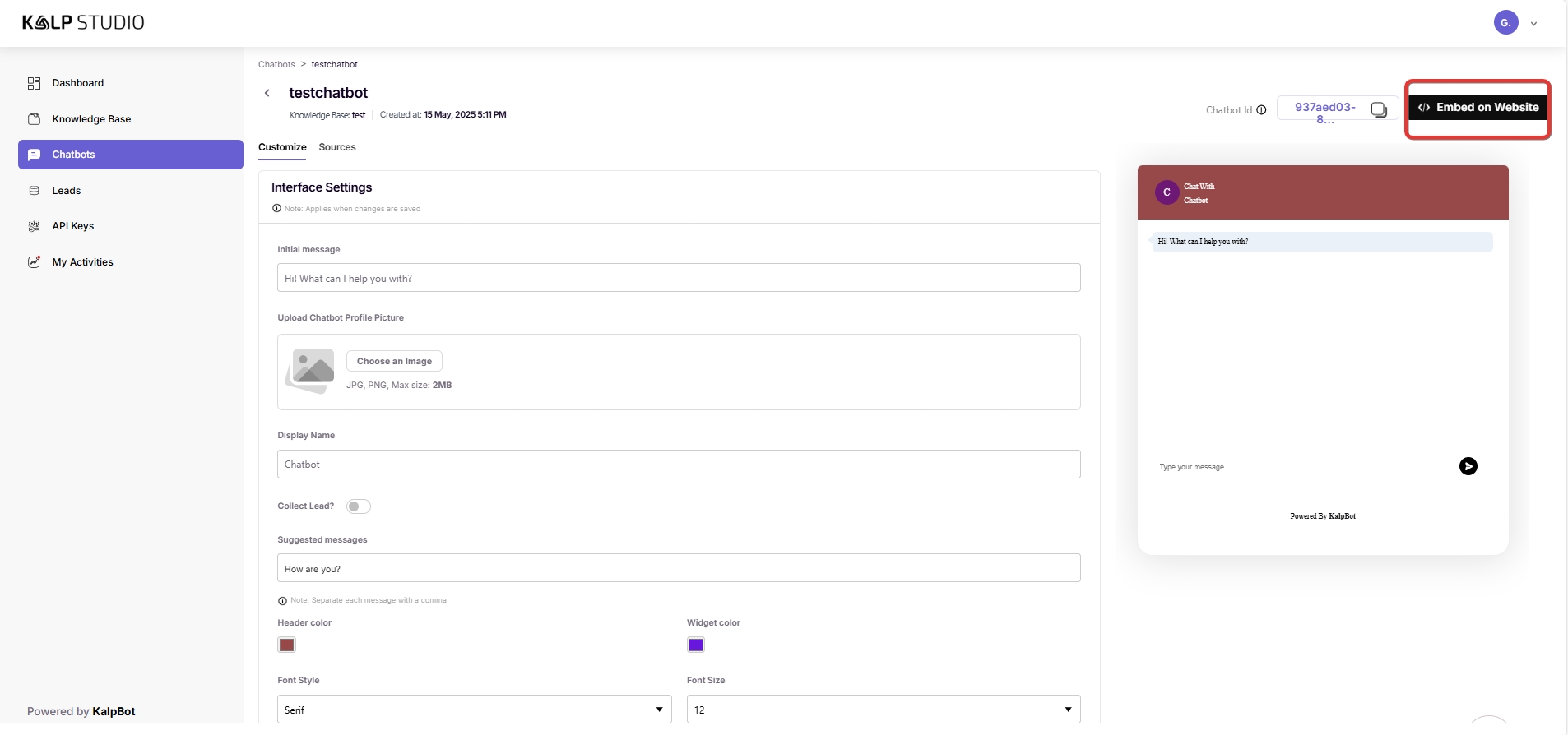The width and height of the screenshot is (1568, 735).
Task: Copy the Chatbot Id
Action: point(1379,109)
